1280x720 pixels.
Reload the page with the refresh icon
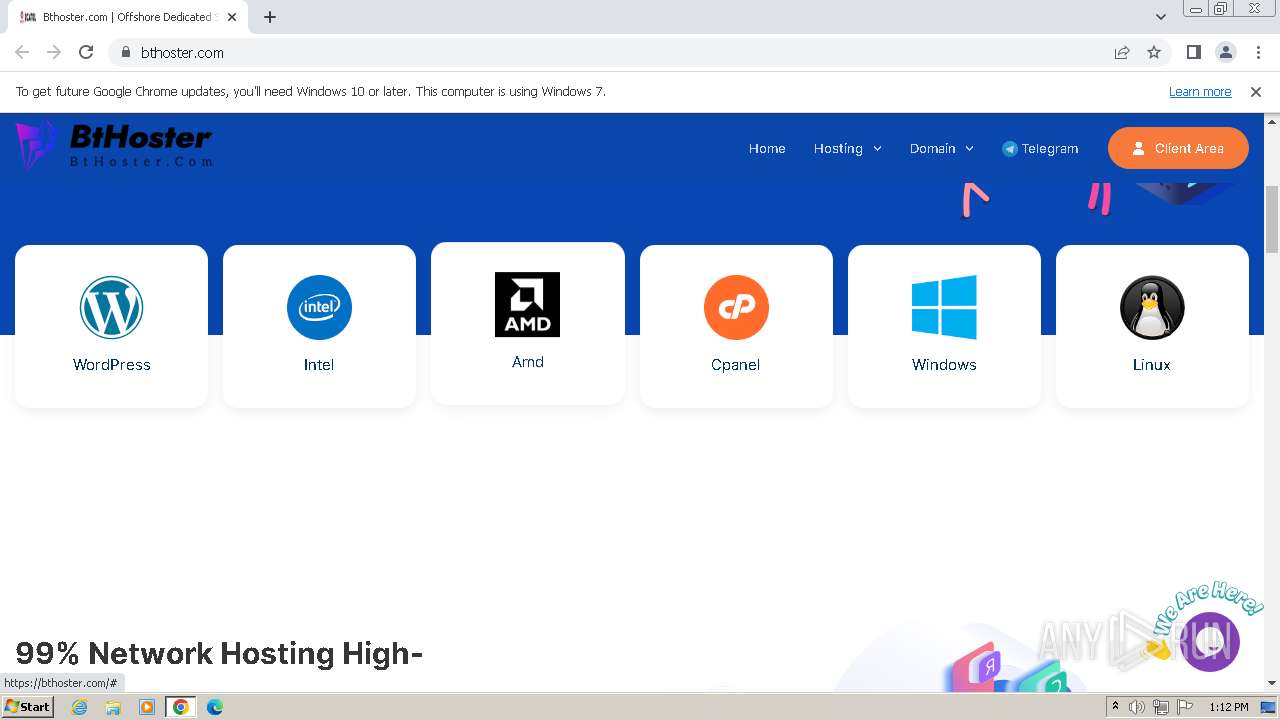86,52
